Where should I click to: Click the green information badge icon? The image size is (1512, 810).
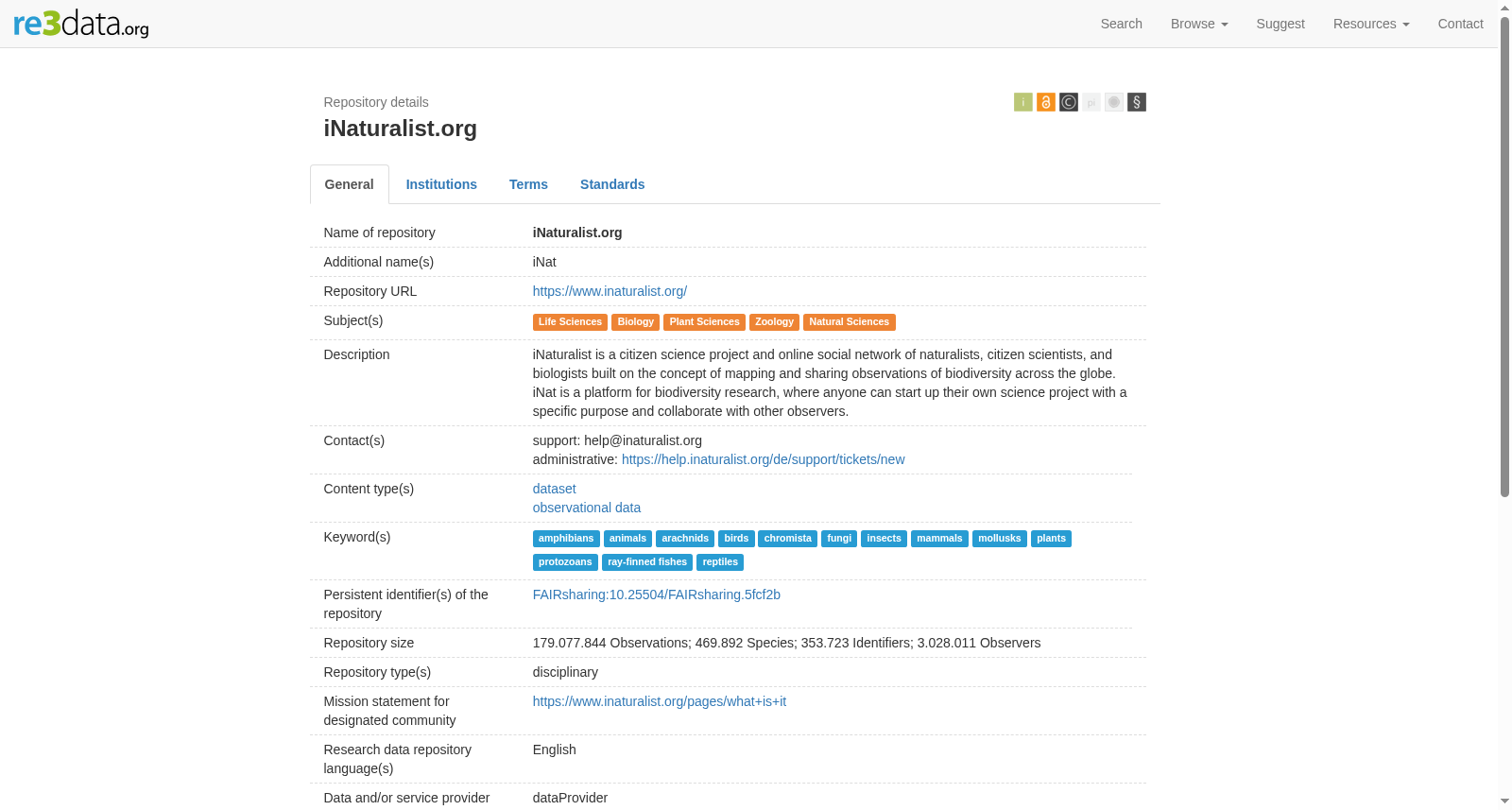pyautogui.click(x=1023, y=102)
